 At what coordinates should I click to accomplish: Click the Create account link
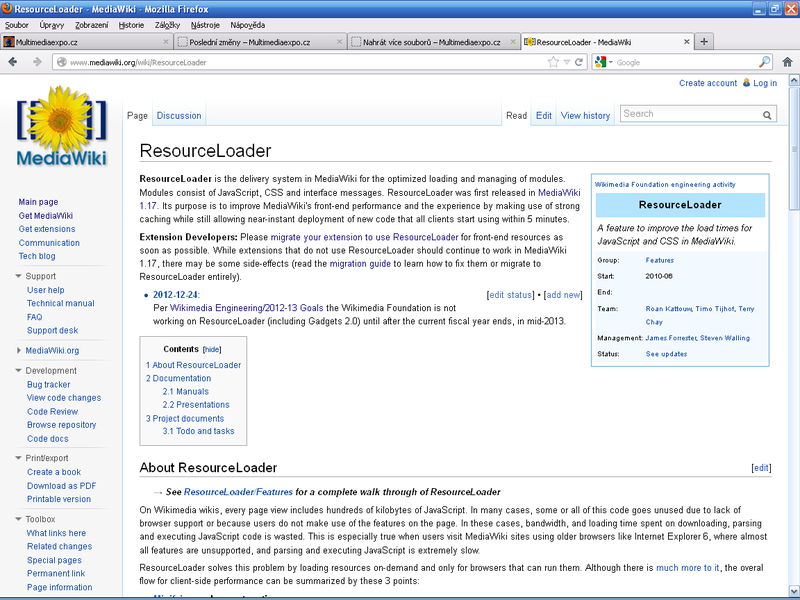pos(708,83)
